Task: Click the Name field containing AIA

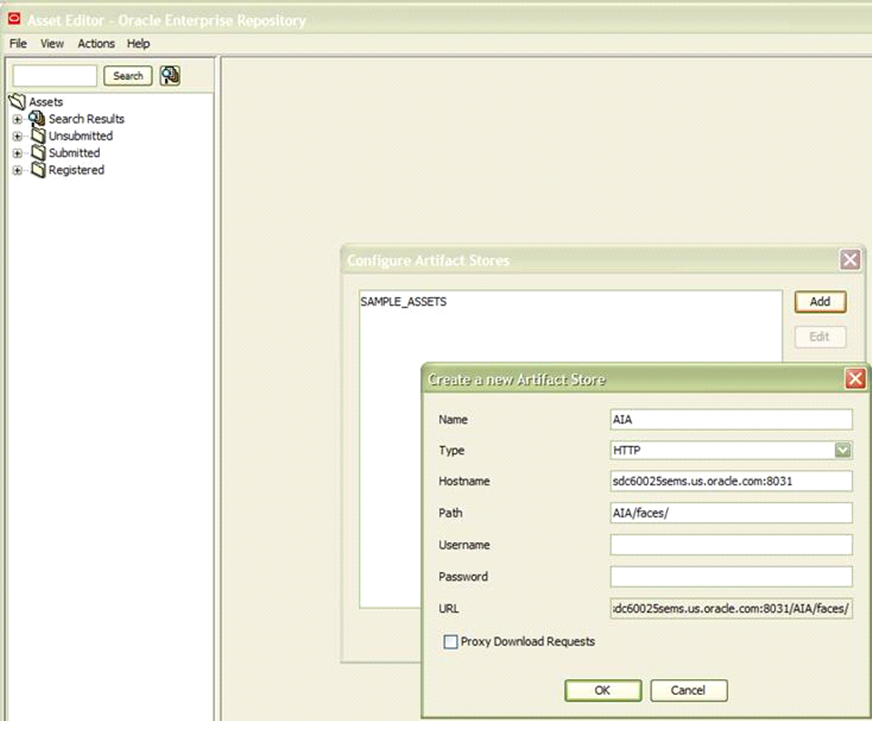Action: 731,419
